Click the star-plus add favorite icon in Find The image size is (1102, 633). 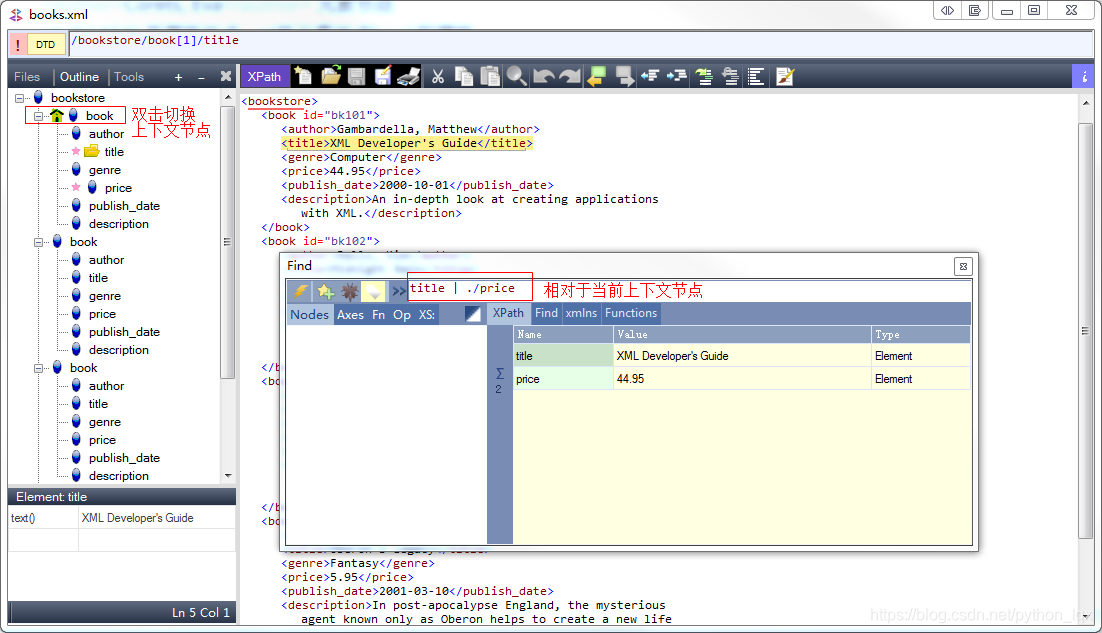pyautogui.click(x=325, y=290)
